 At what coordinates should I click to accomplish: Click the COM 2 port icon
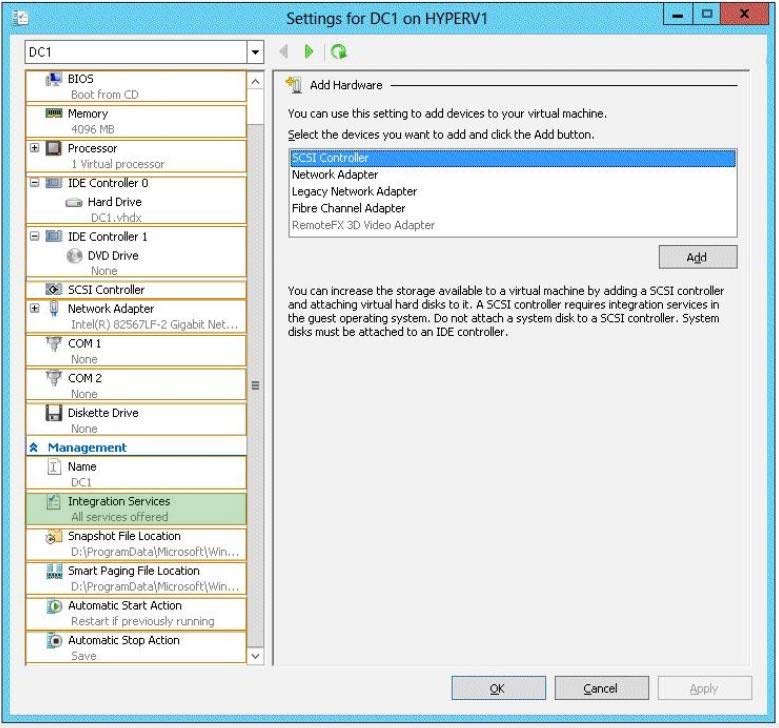pyautogui.click(x=54, y=378)
